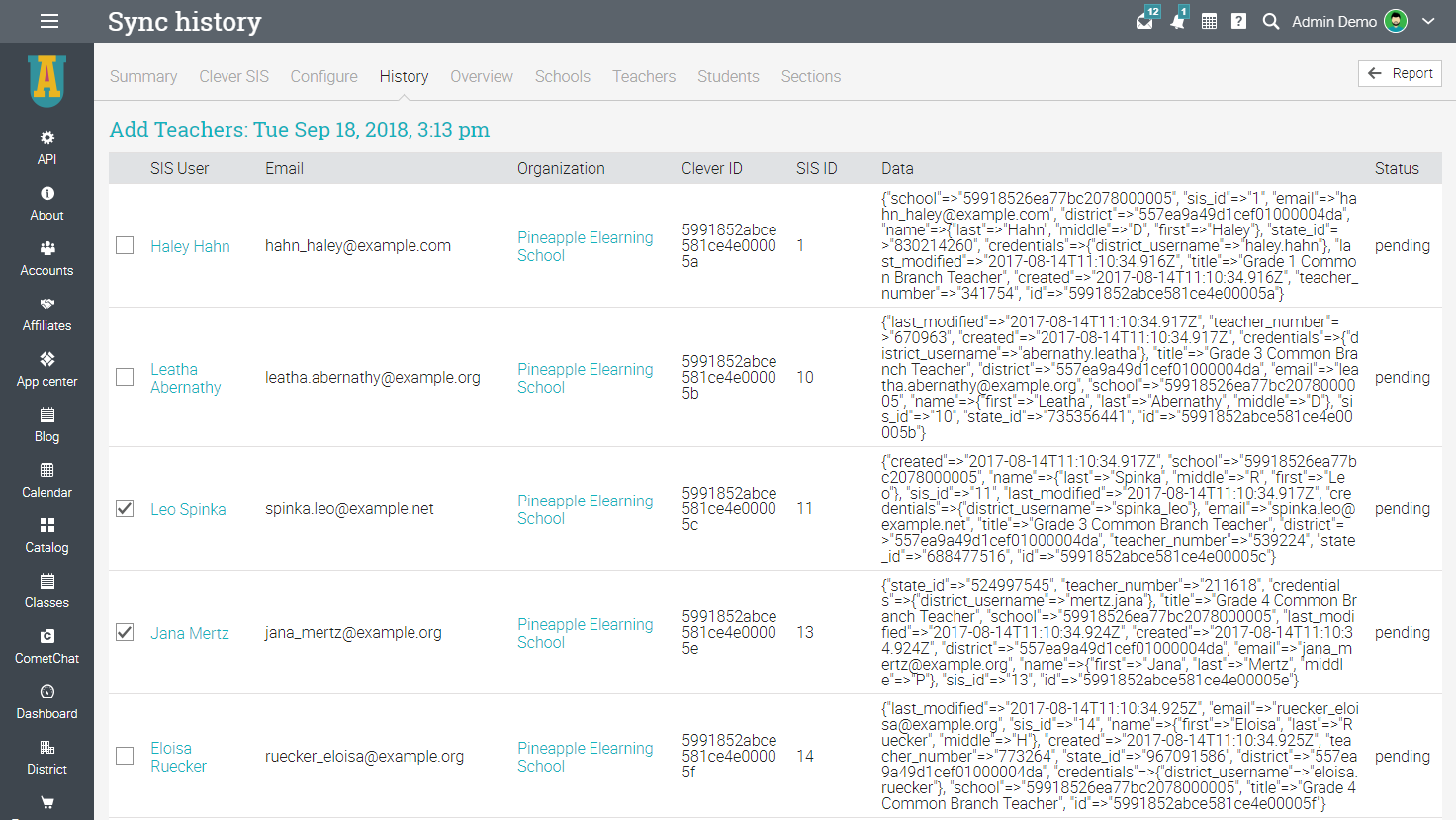The width and height of the screenshot is (1456, 820).
Task: Check the Haley Hahn row checkbox
Action: click(125, 245)
